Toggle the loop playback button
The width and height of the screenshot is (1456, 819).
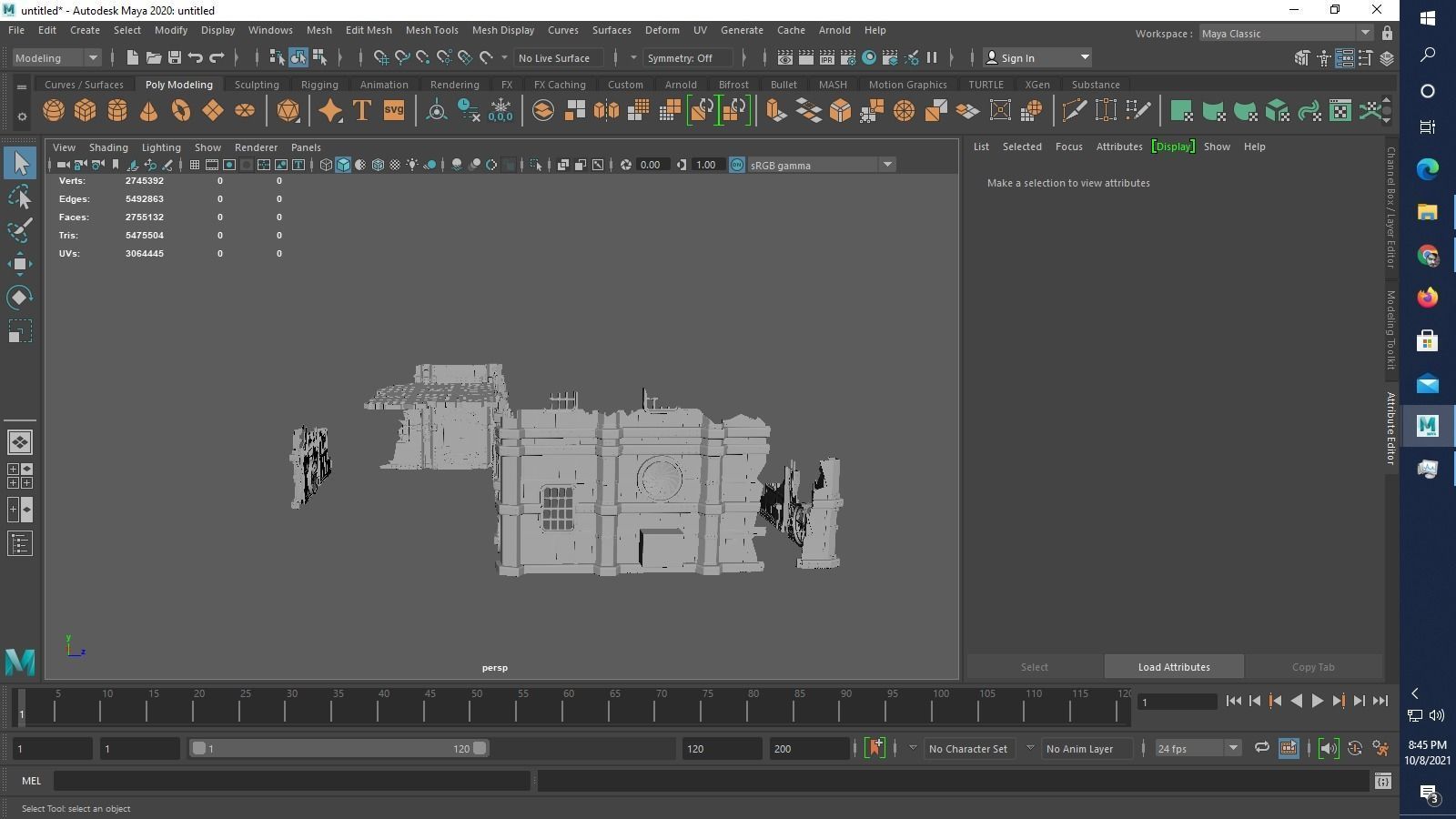pos(1261,748)
